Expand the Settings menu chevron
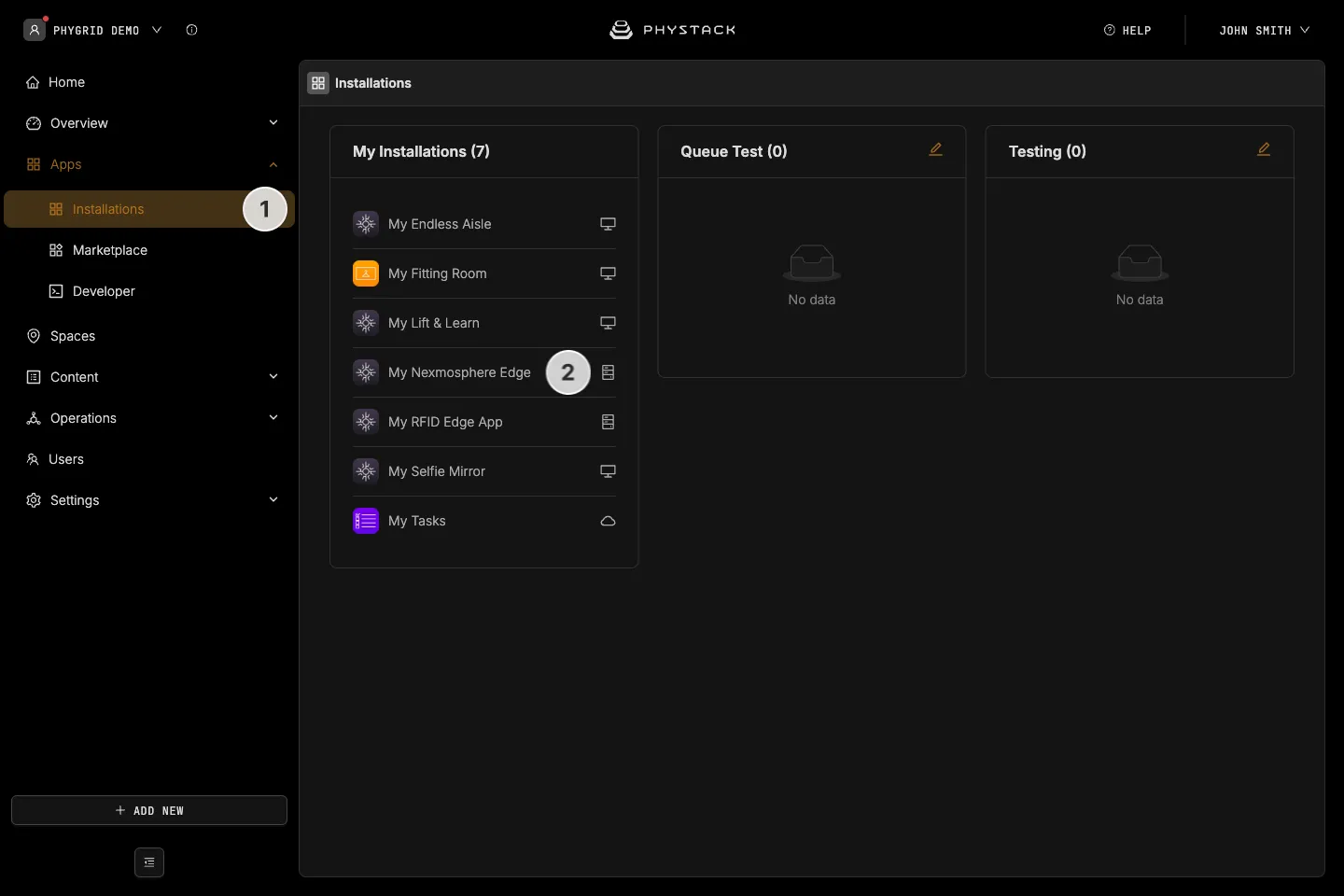 pos(273,500)
